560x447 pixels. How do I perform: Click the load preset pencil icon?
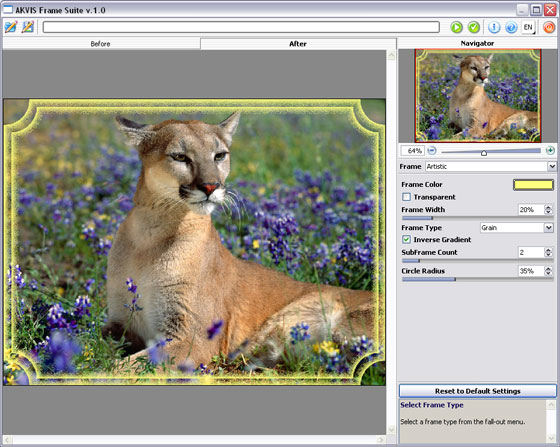pyautogui.click(x=11, y=27)
